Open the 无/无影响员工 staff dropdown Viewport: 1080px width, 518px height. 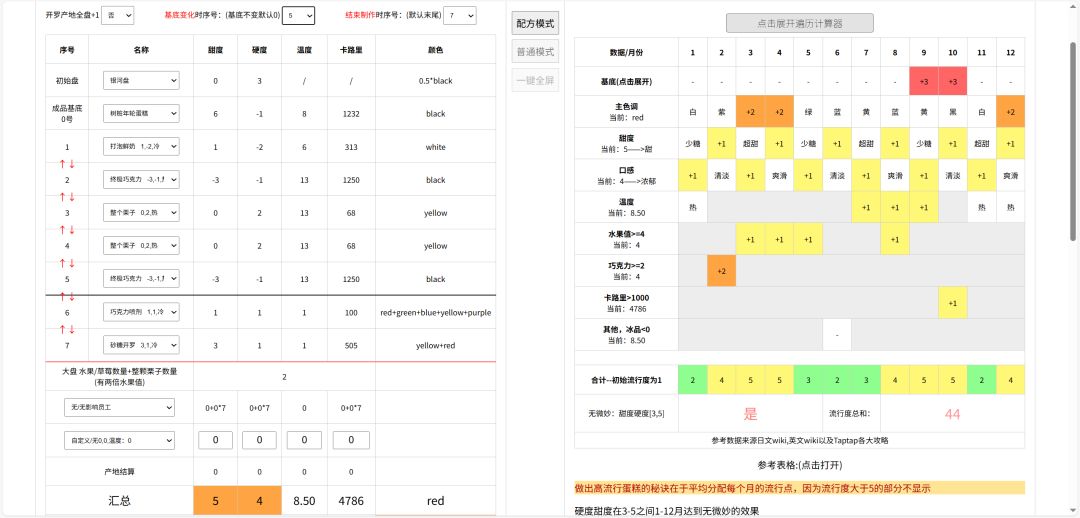119,408
